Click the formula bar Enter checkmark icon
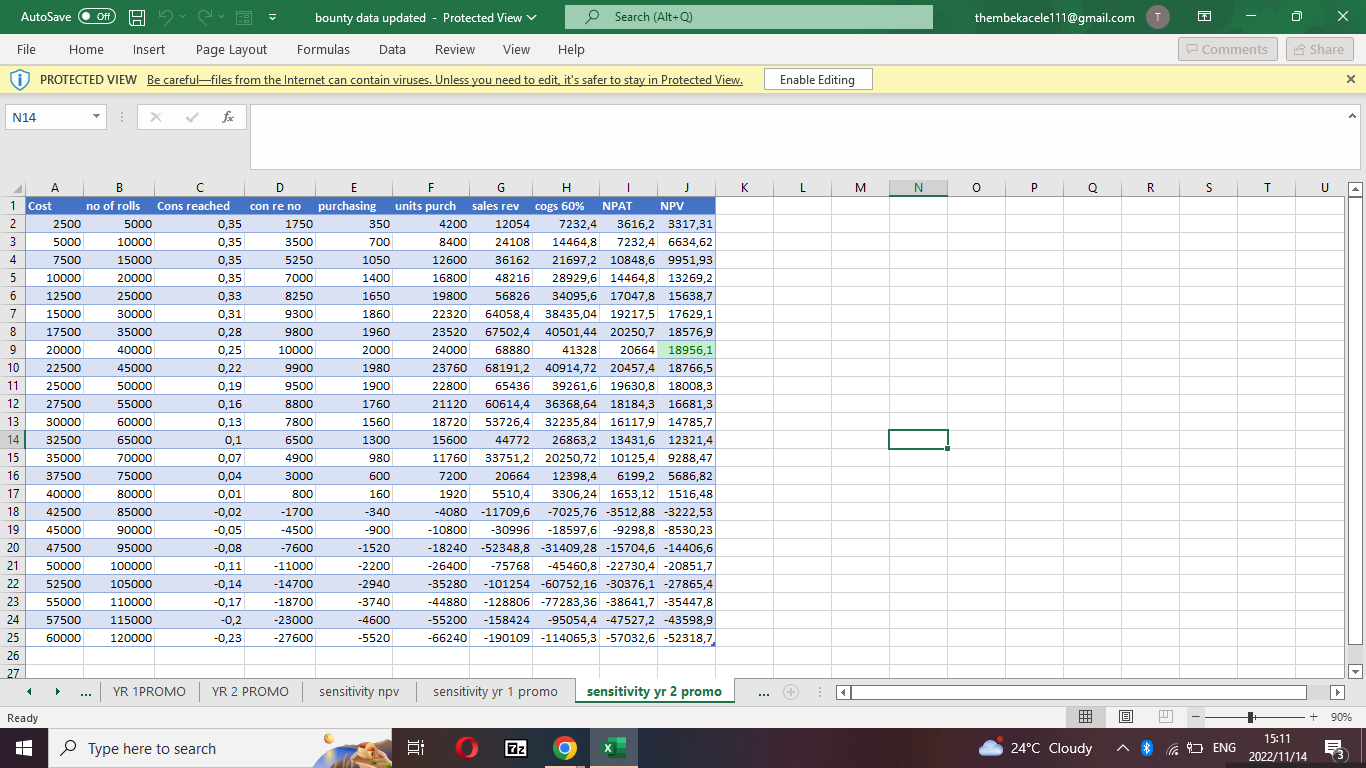Image resolution: width=1366 pixels, height=768 pixels. pos(192,117)
